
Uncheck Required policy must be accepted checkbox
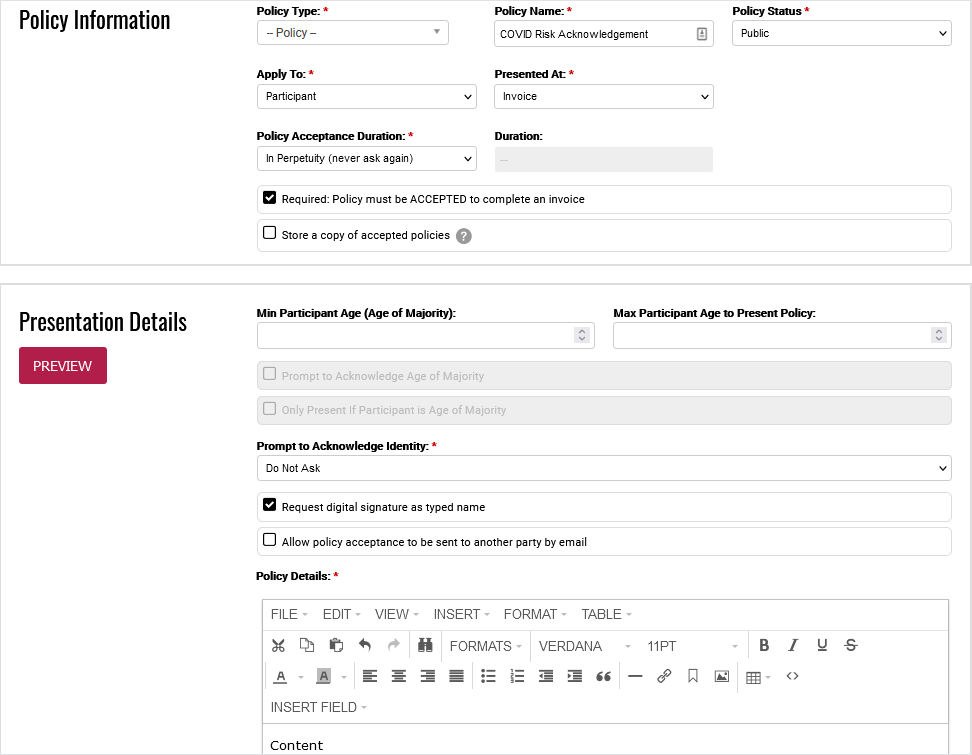tap(270, 198)
